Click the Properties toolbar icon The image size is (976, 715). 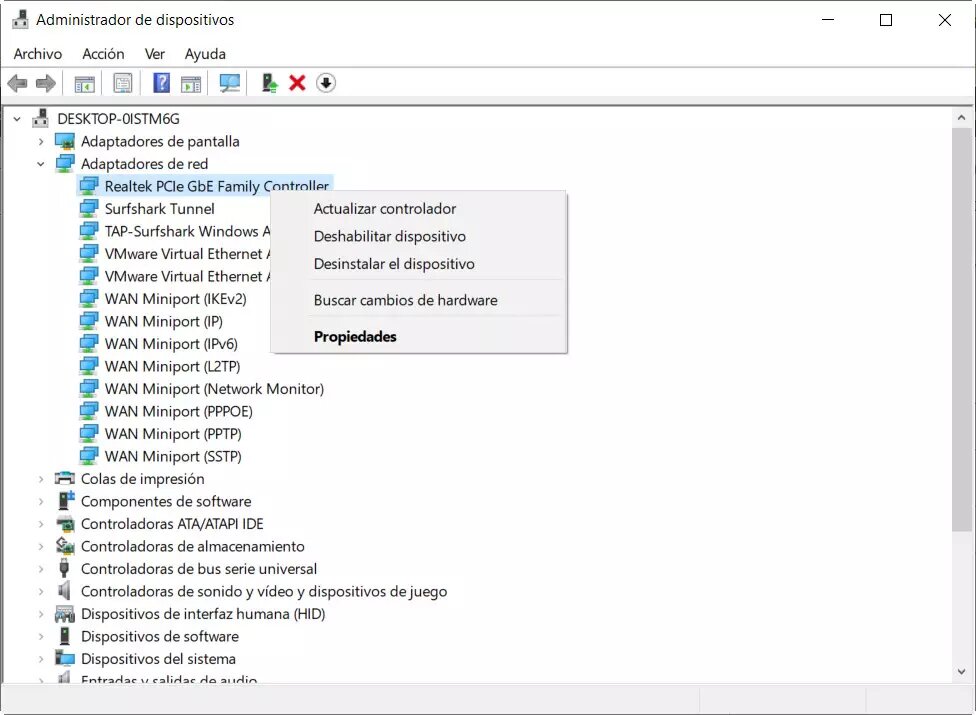(x=122, y=83)
